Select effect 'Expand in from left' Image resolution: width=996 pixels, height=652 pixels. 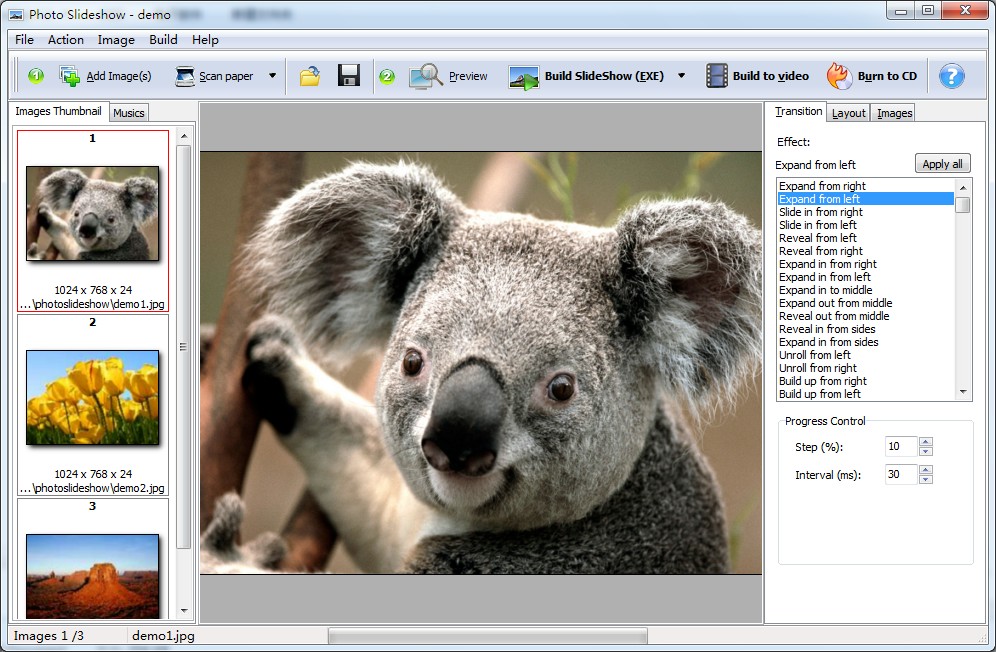[x=865, y=277]
